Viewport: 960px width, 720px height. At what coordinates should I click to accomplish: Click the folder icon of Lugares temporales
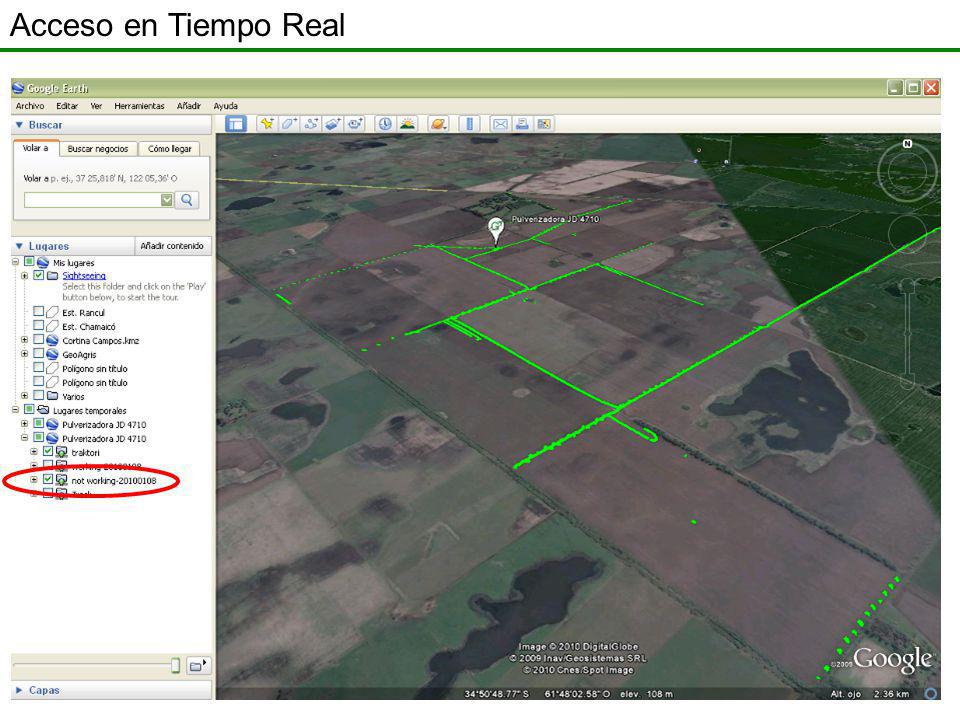coord(43,410)
